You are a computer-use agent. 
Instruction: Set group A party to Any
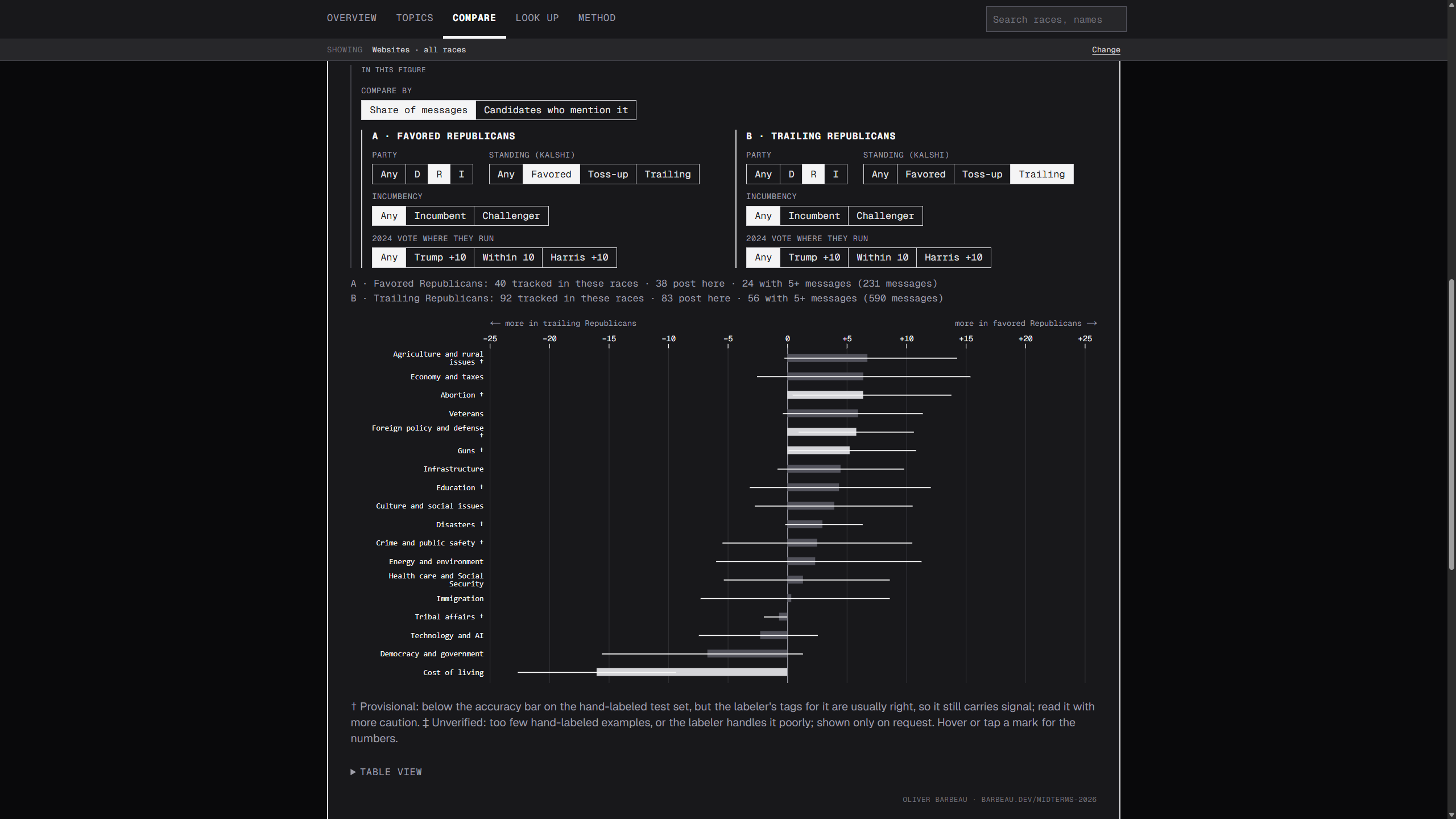click(389, 175)
